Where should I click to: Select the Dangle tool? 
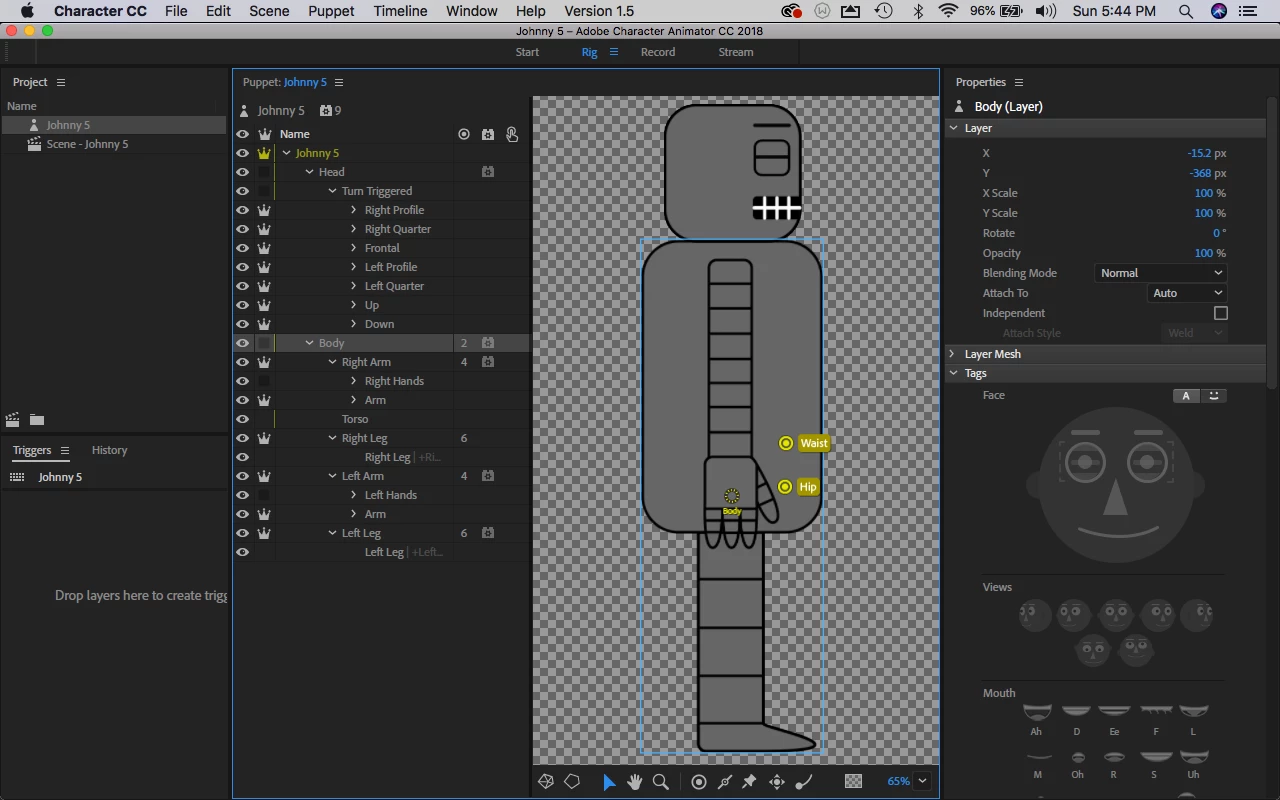802,782
